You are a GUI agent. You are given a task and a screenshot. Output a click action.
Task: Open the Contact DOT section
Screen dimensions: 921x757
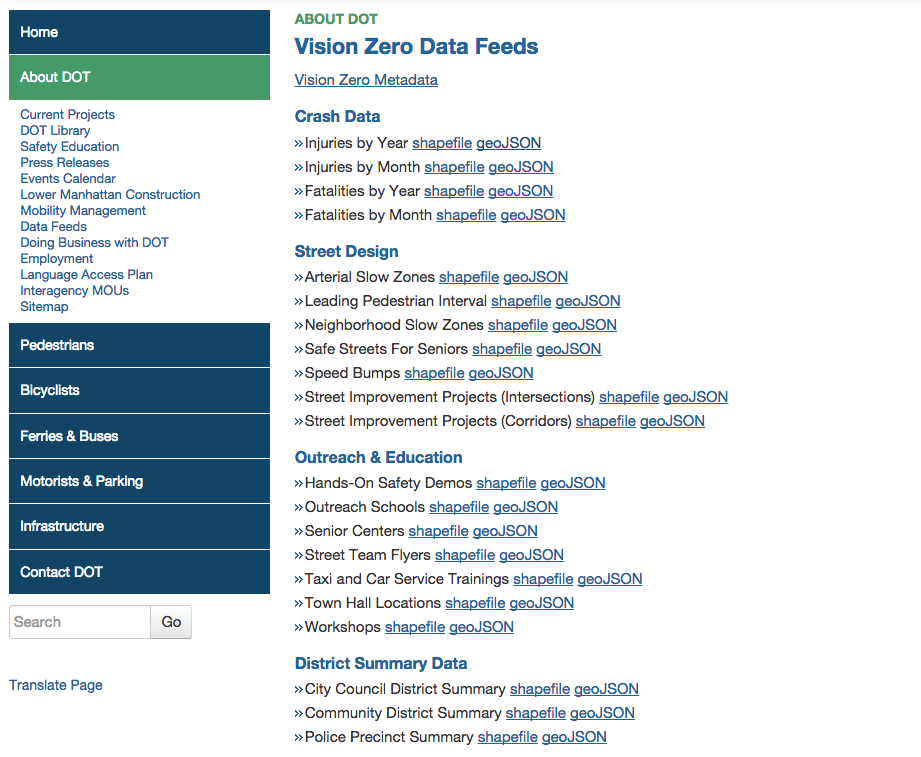point(139,571)
